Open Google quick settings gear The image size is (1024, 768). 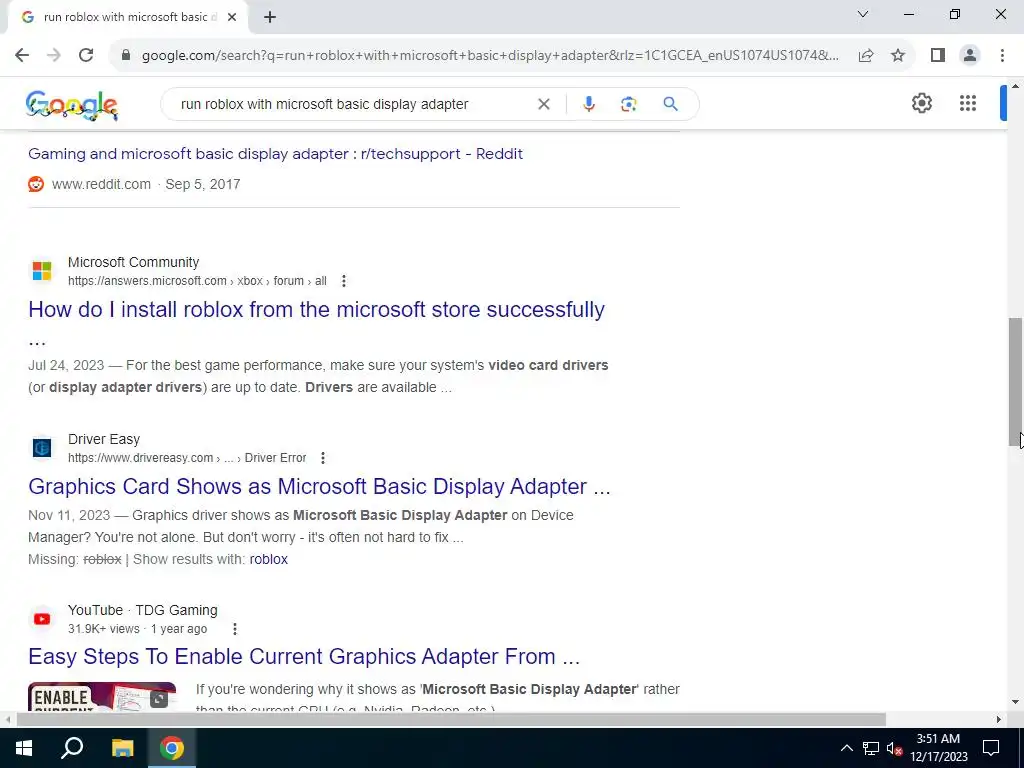[x=921, y=103]
